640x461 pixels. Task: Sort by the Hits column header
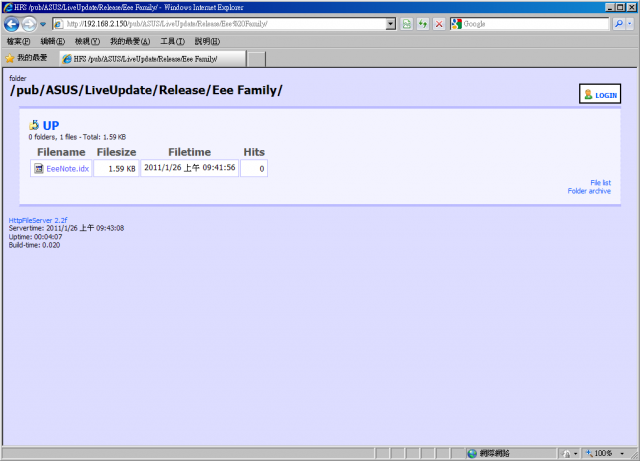point(254,152)
